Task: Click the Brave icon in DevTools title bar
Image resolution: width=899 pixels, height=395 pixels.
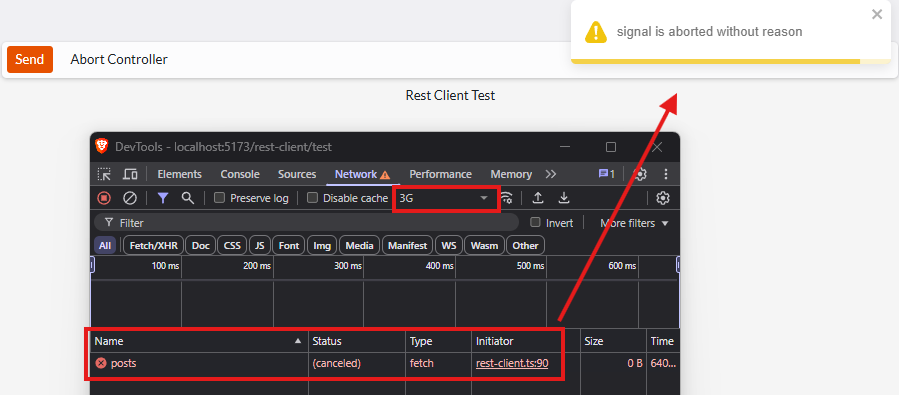Action: (x=102, y=146)
